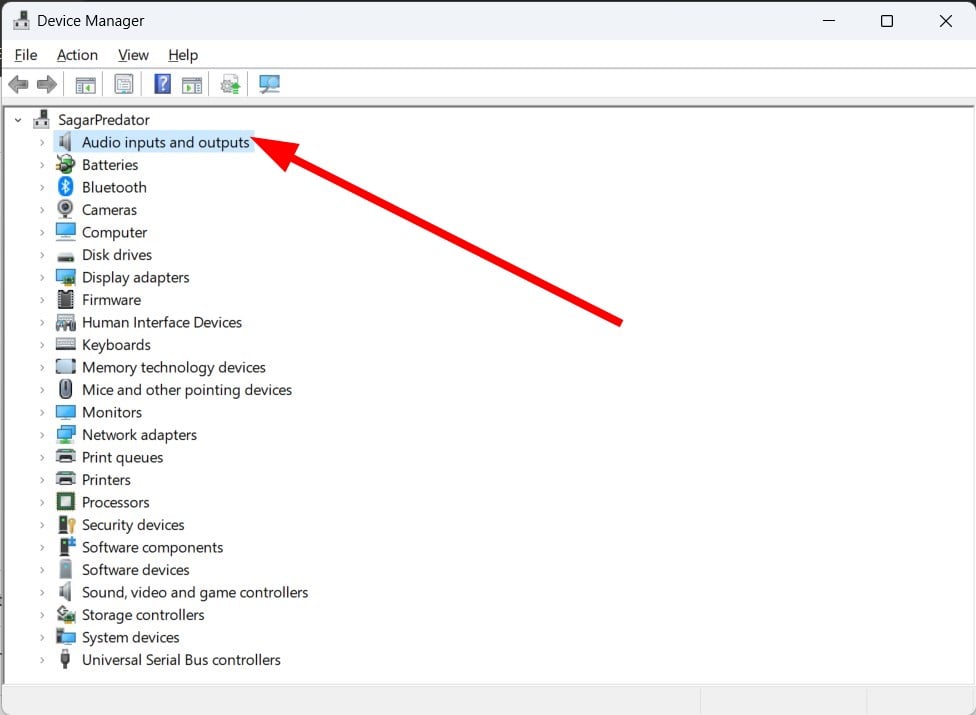Image resolution: width=976 pixels, height=715 pixels.
Task: Click the Update device driver toolbar icon
Action: point(230,84)
